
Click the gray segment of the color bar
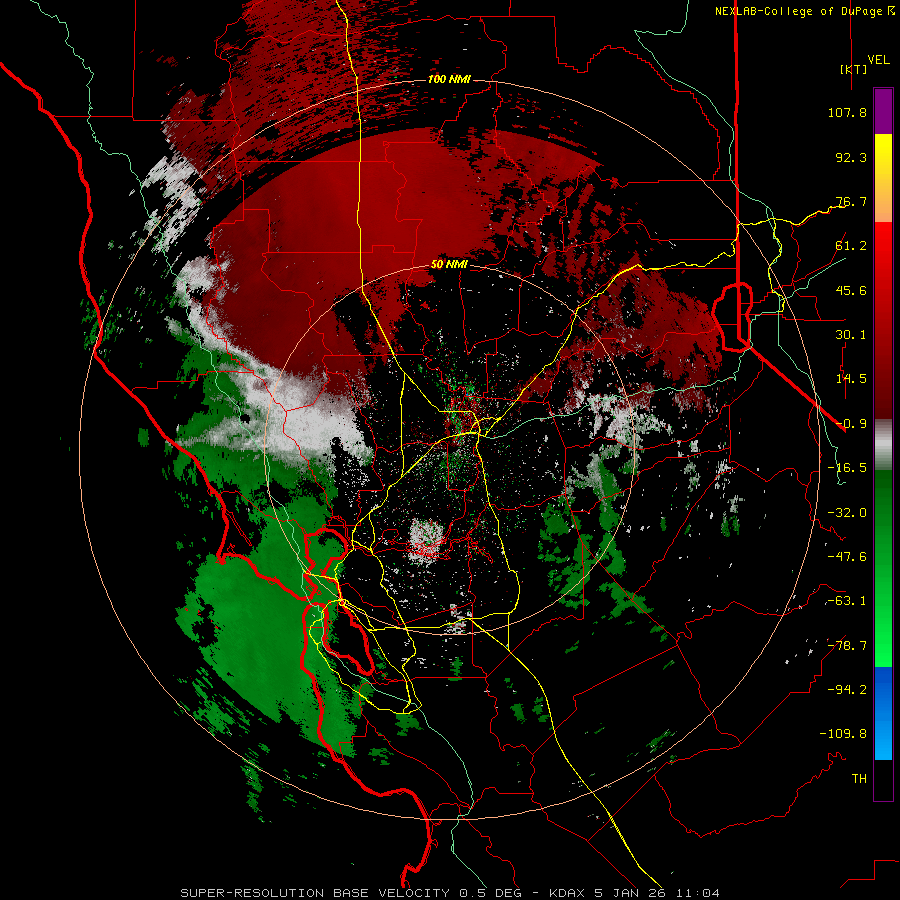(x=883, y=445)
